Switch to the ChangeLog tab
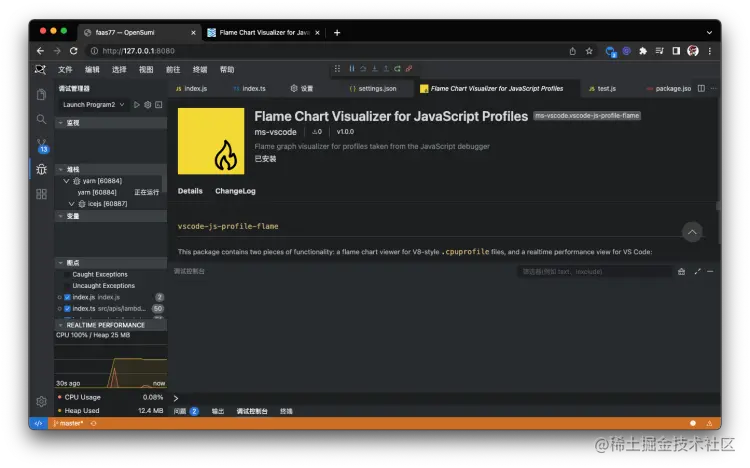This screenshot has width=750, height=468. pos(235,191)
